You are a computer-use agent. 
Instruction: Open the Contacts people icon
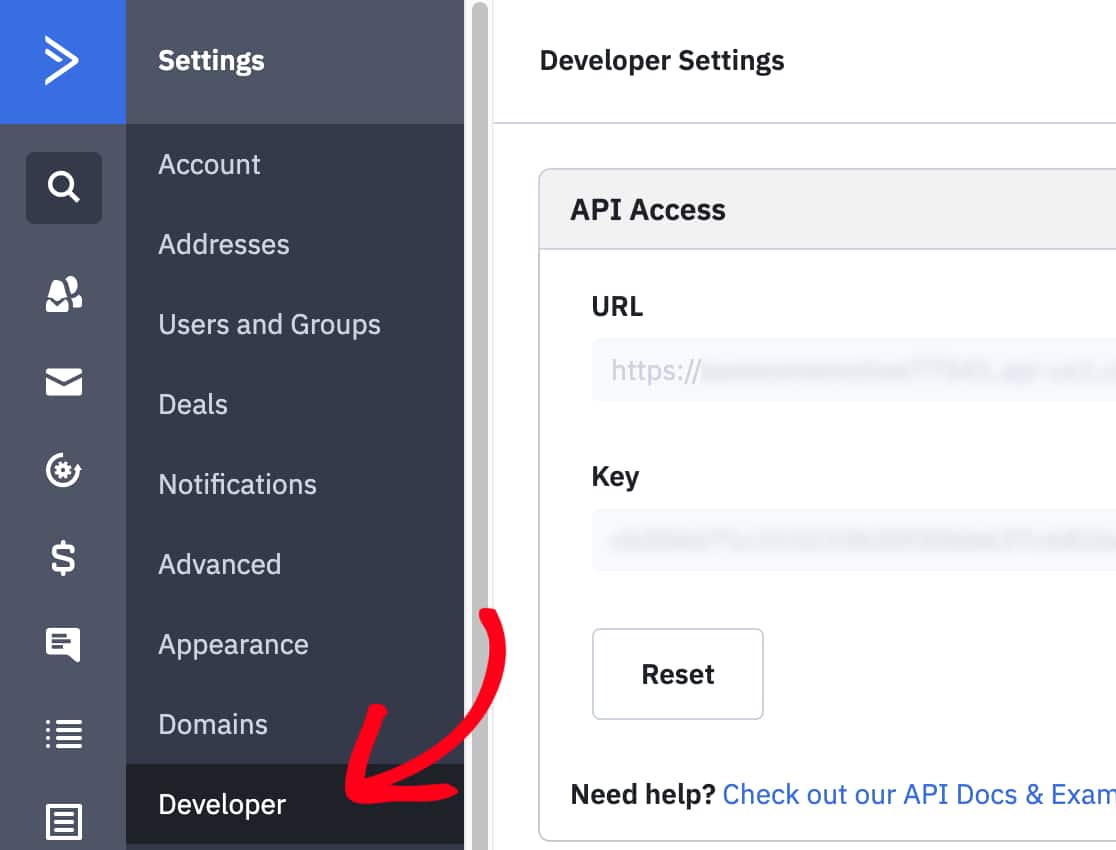tap(63, 294)
